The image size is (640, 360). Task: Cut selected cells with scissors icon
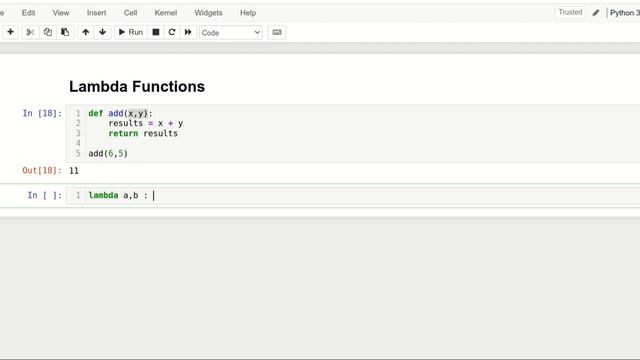tap(30, 32)
